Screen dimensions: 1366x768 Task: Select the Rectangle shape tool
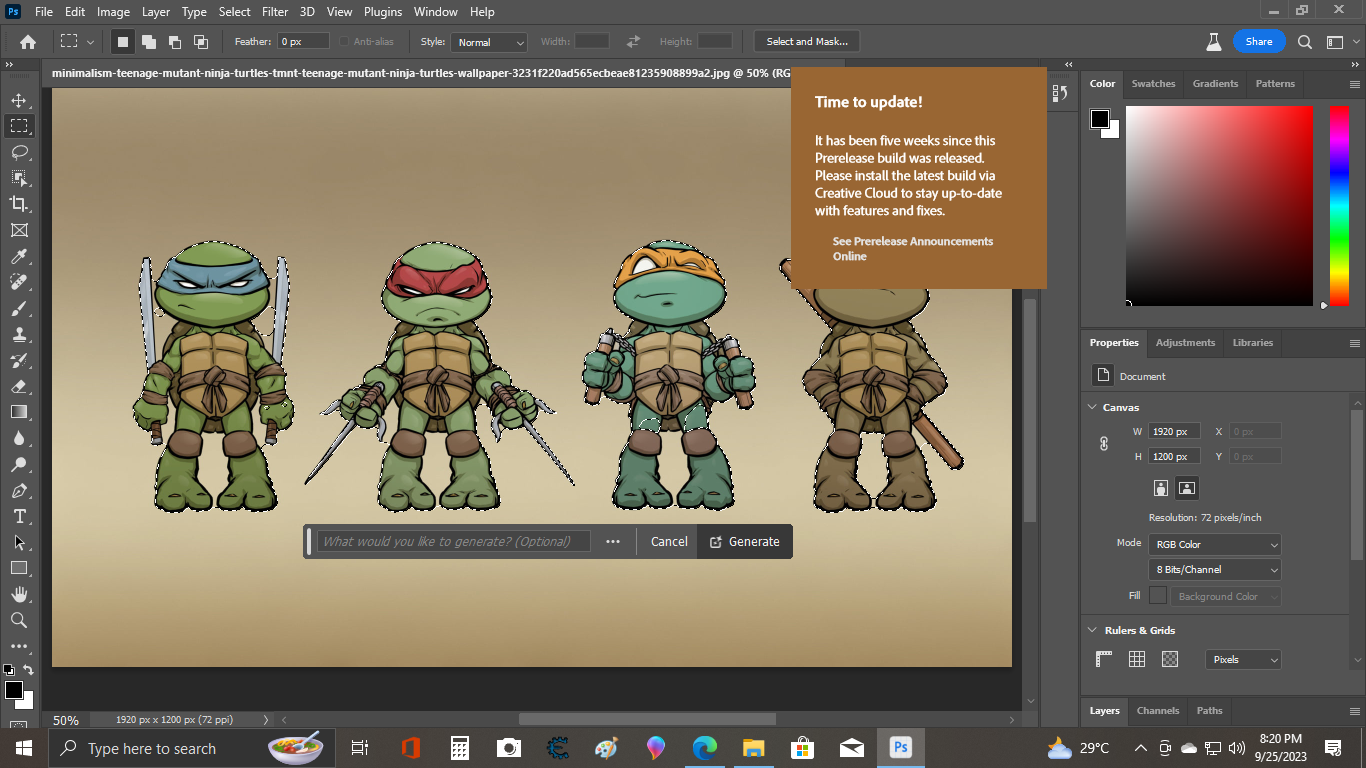19,568
